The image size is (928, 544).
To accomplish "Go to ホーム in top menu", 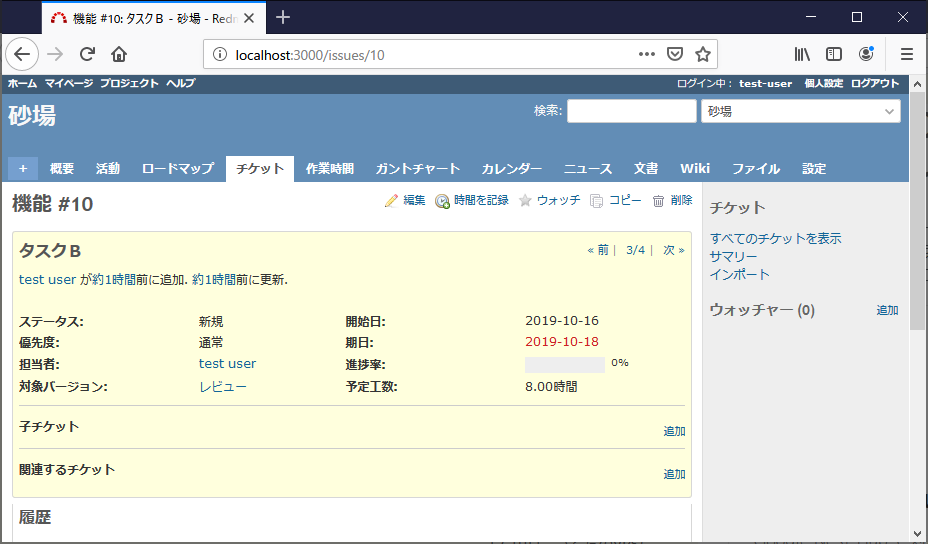I will 22,83.
